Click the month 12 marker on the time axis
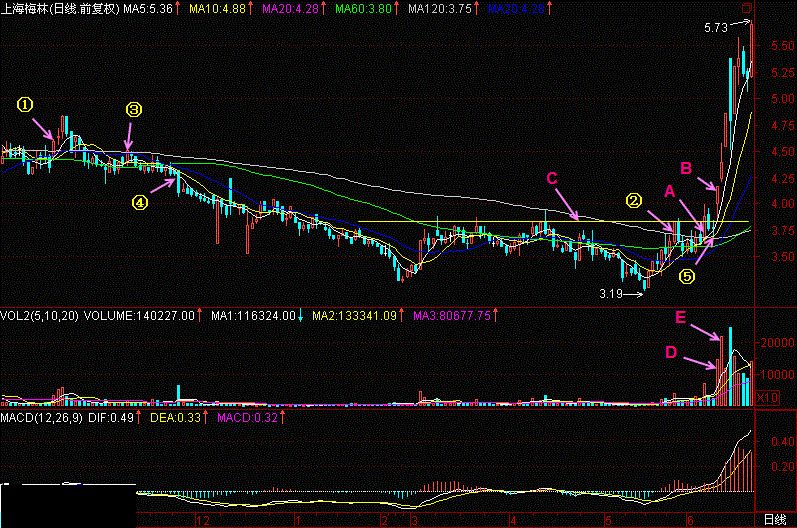797x528 pixels. 205,520
